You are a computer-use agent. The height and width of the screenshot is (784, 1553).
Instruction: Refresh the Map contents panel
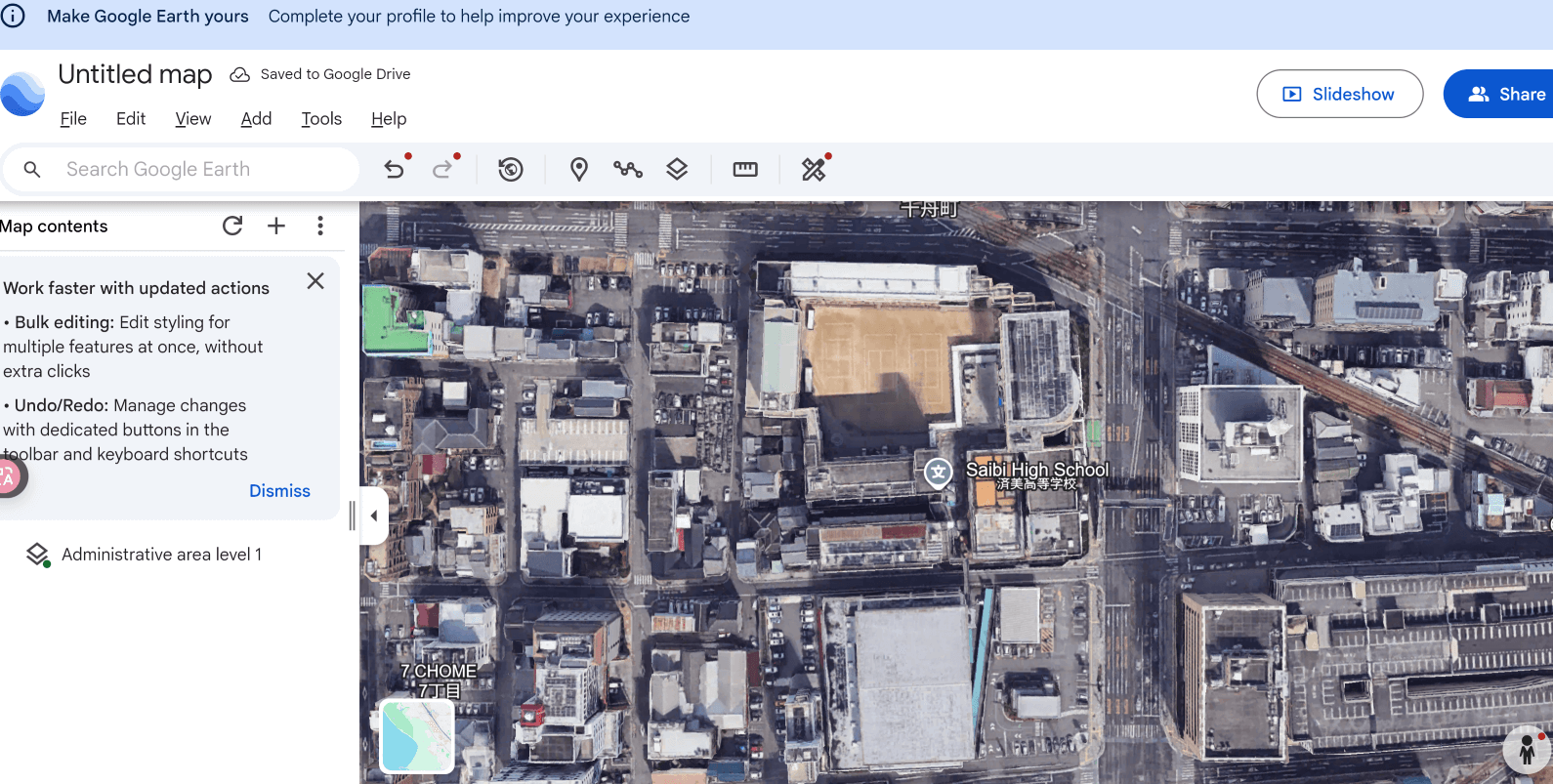(232, 227)
